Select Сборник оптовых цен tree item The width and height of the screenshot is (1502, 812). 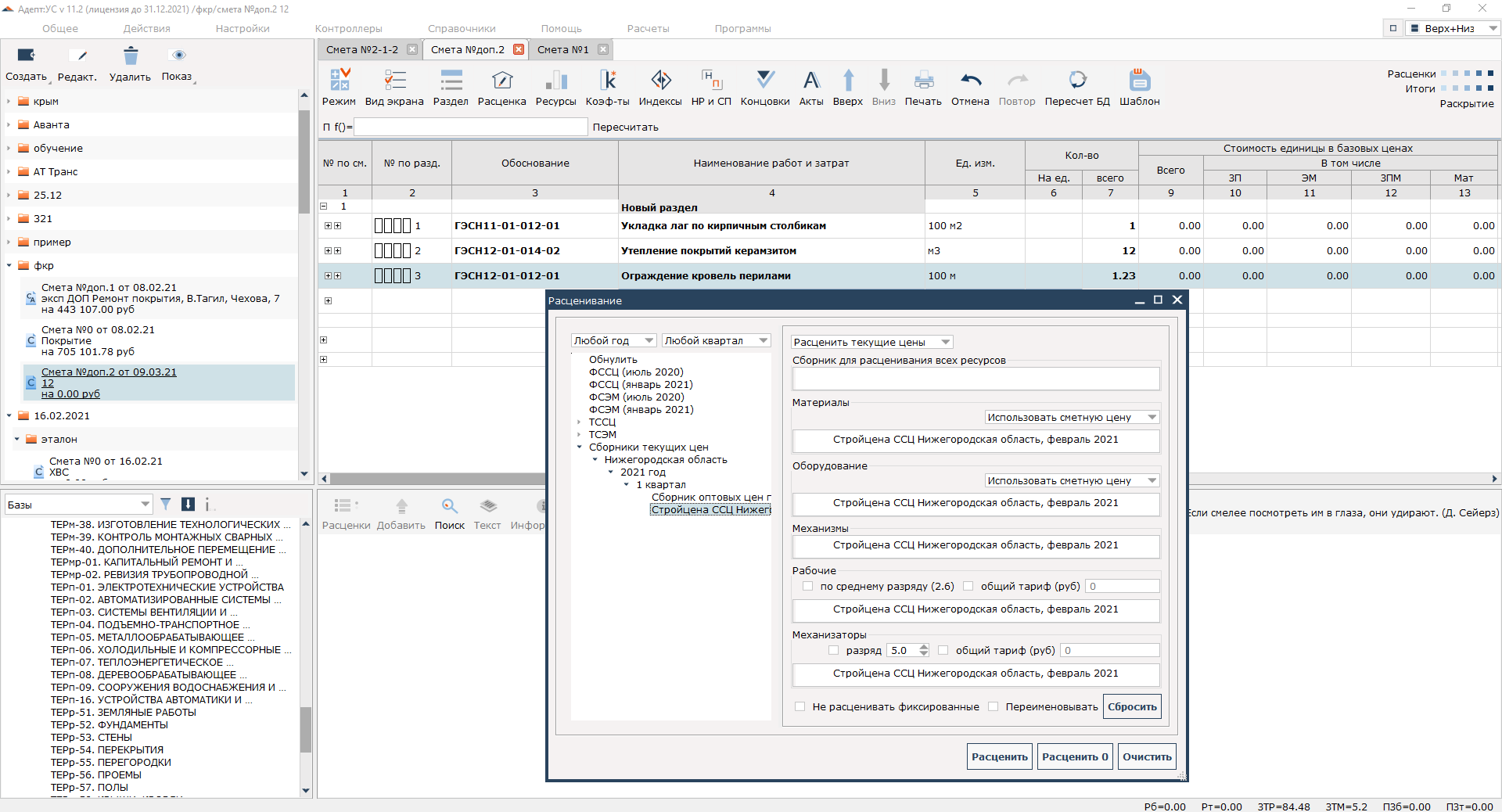click(711, 497)
